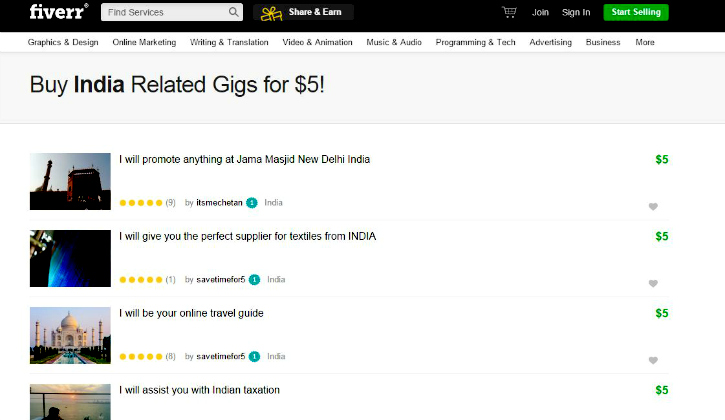Open gig promote anything at Jama Masjid

tap(245, 160)
